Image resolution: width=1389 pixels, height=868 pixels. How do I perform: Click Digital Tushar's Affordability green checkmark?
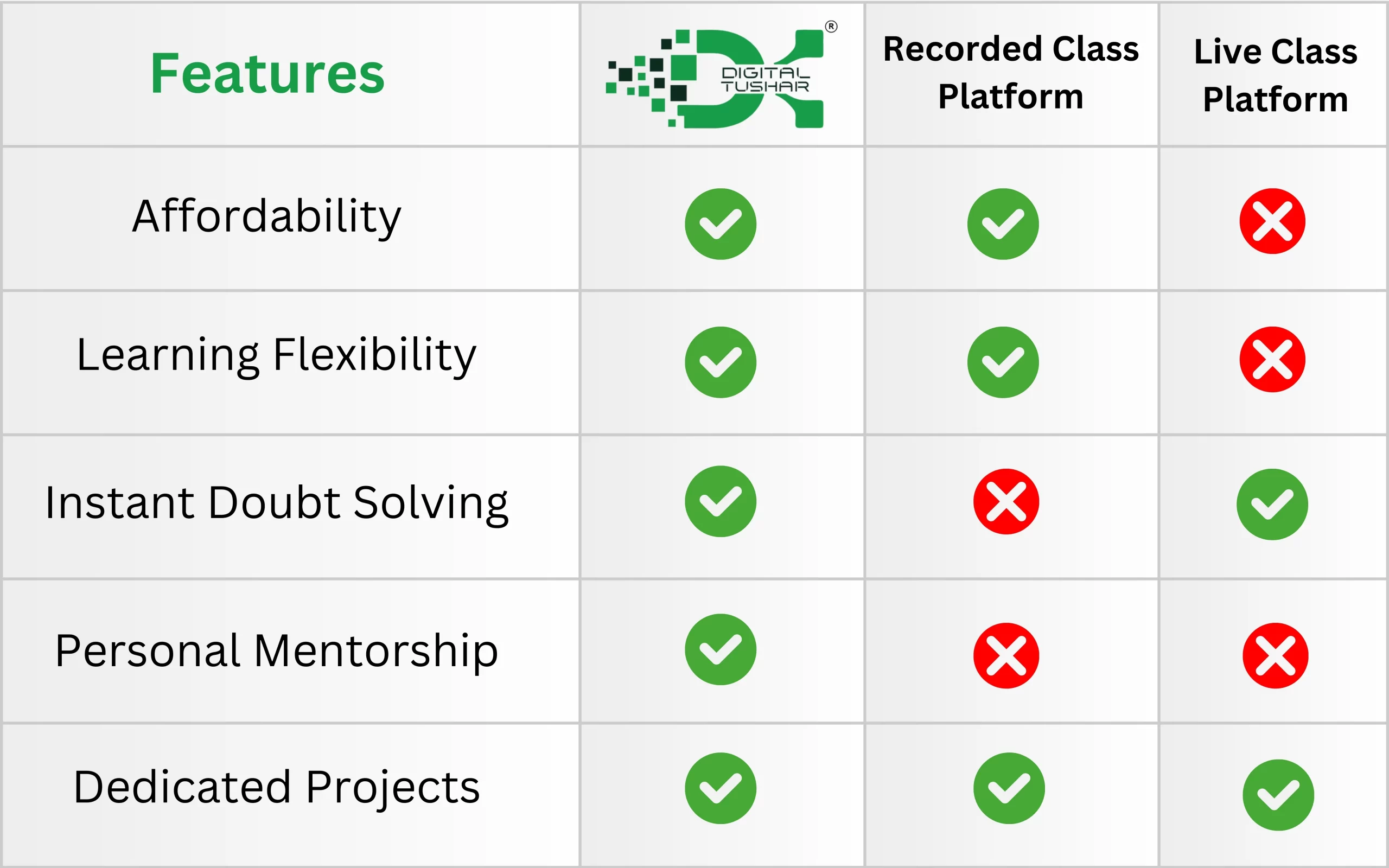(x=721, y=224)
